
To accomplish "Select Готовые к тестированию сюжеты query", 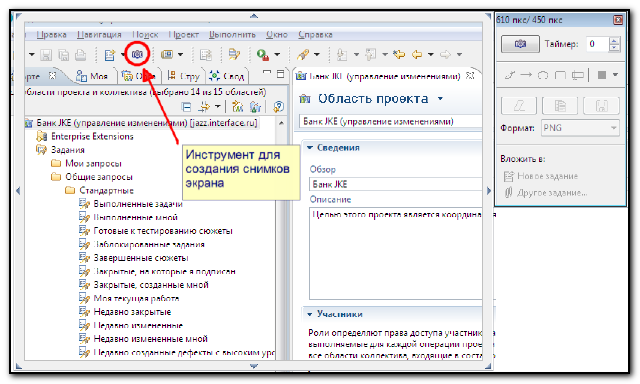I will click(163, 231).
